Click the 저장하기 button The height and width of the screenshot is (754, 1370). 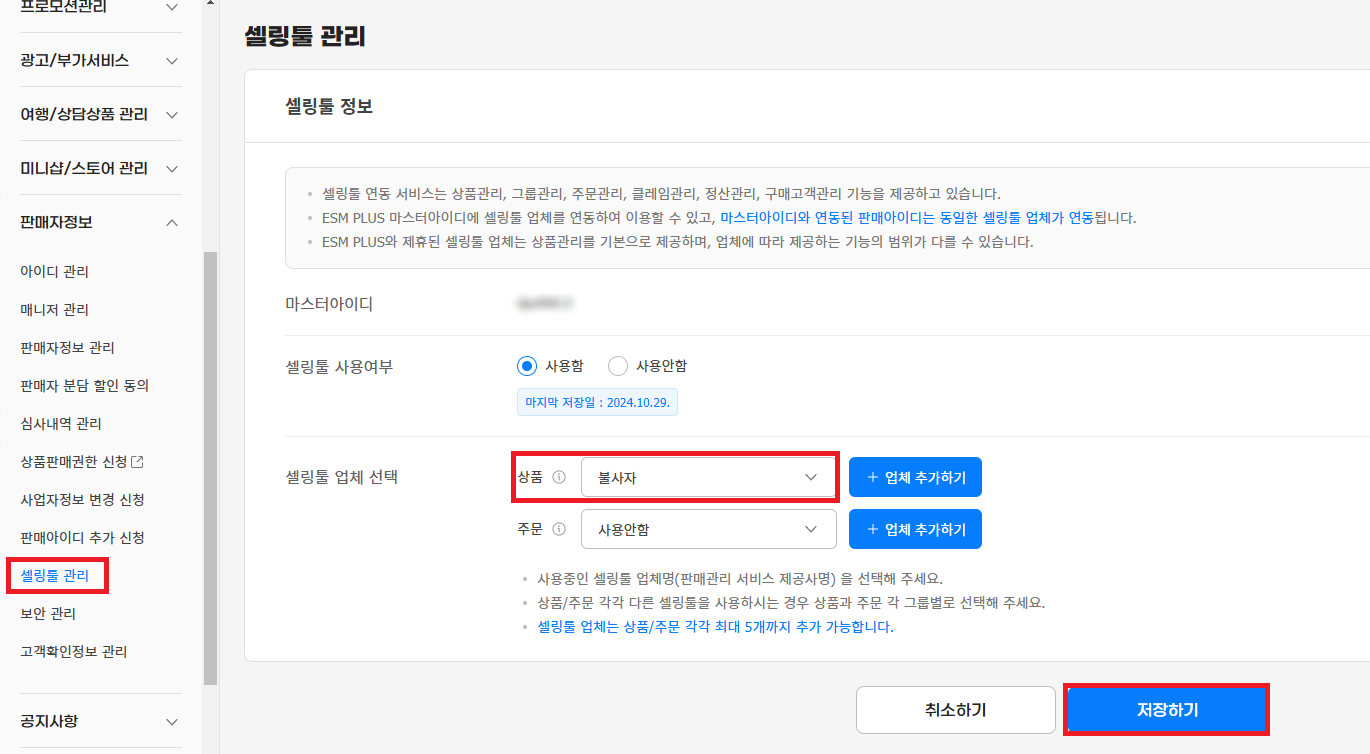[1167, 710]
